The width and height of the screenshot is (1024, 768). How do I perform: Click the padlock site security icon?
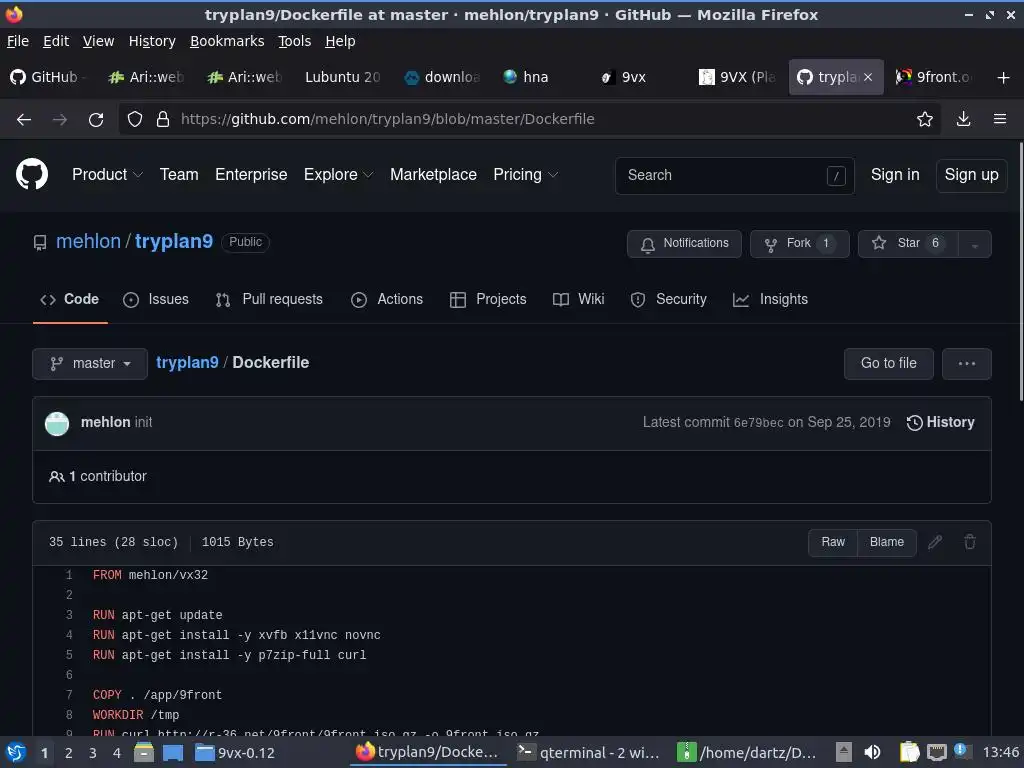coord(163,120)
